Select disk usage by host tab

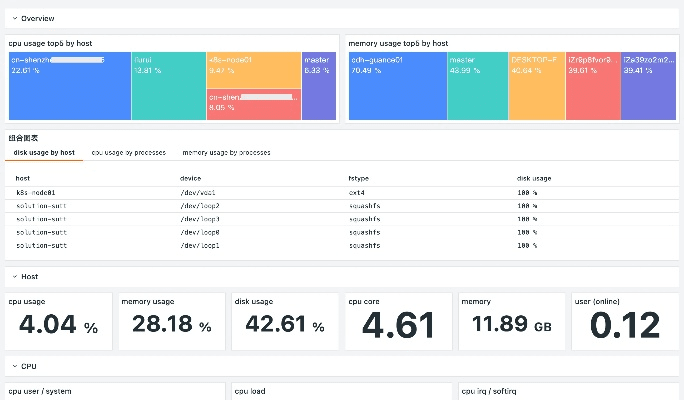(x=43, y=153)
